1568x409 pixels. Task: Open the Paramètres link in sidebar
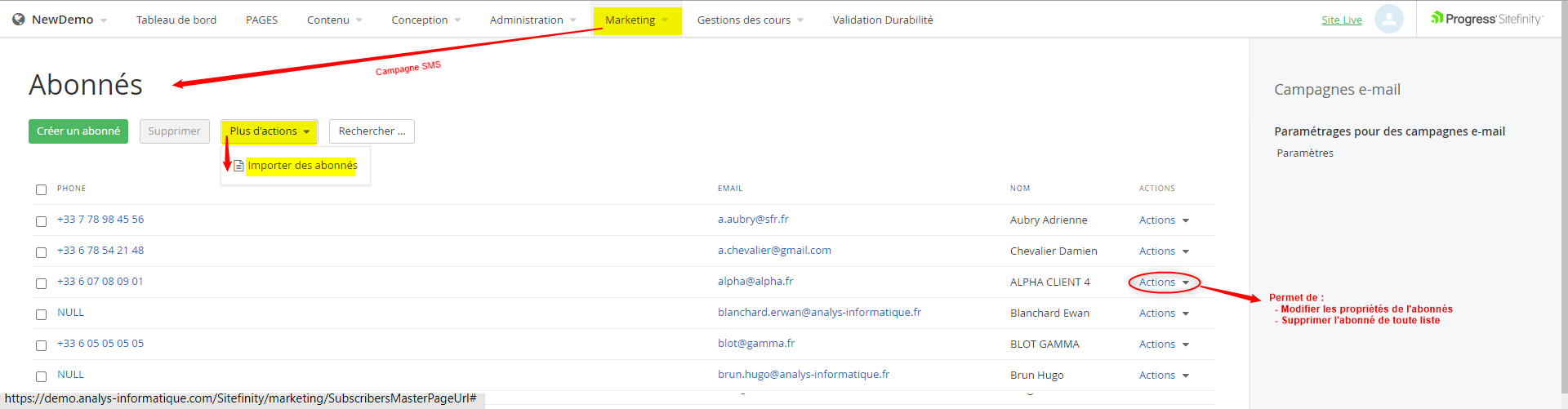1304,153
